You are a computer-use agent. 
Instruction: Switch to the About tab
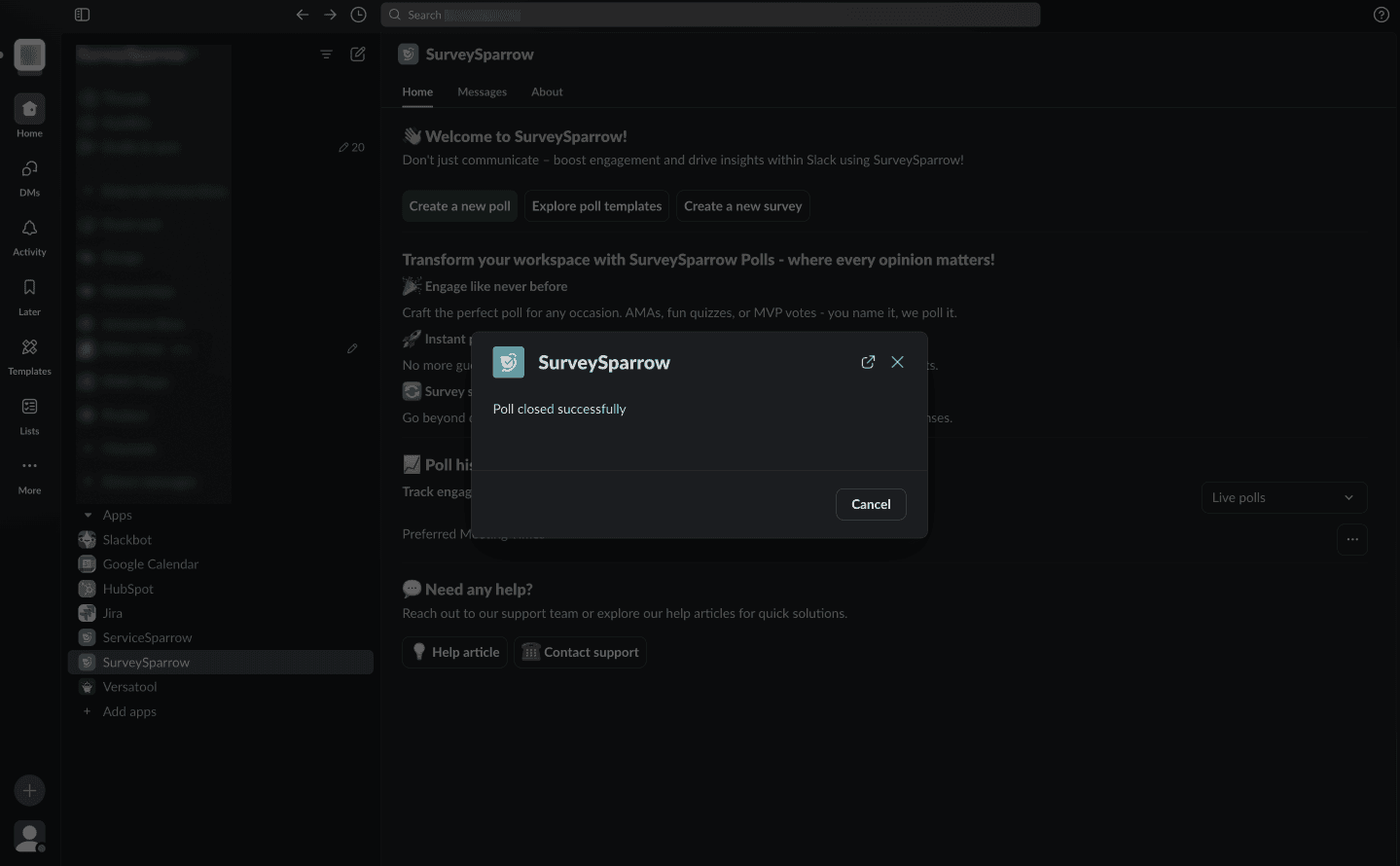coord(547,91)
